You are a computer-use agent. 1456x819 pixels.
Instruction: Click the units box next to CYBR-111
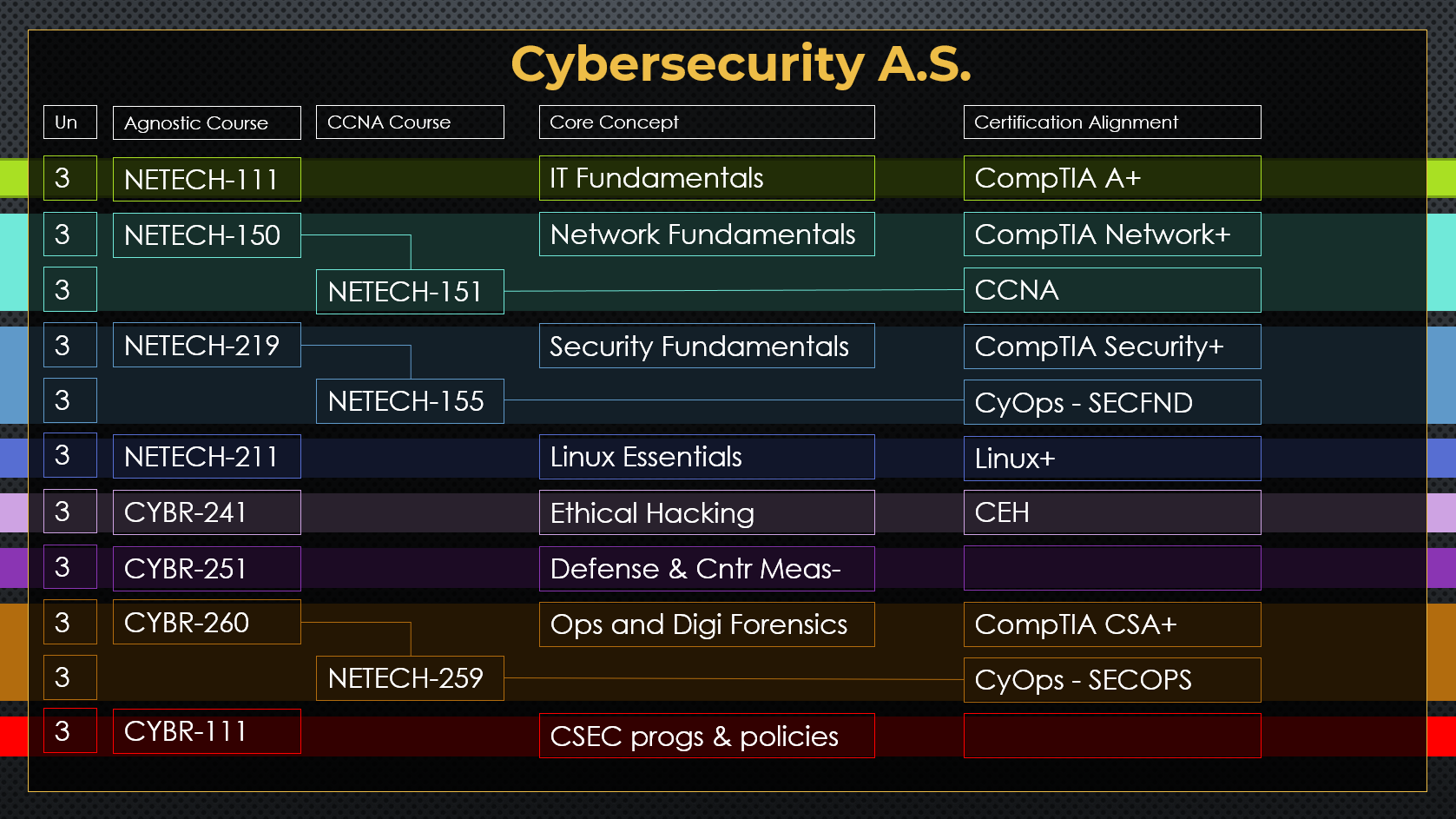click(x=69, y=731)
